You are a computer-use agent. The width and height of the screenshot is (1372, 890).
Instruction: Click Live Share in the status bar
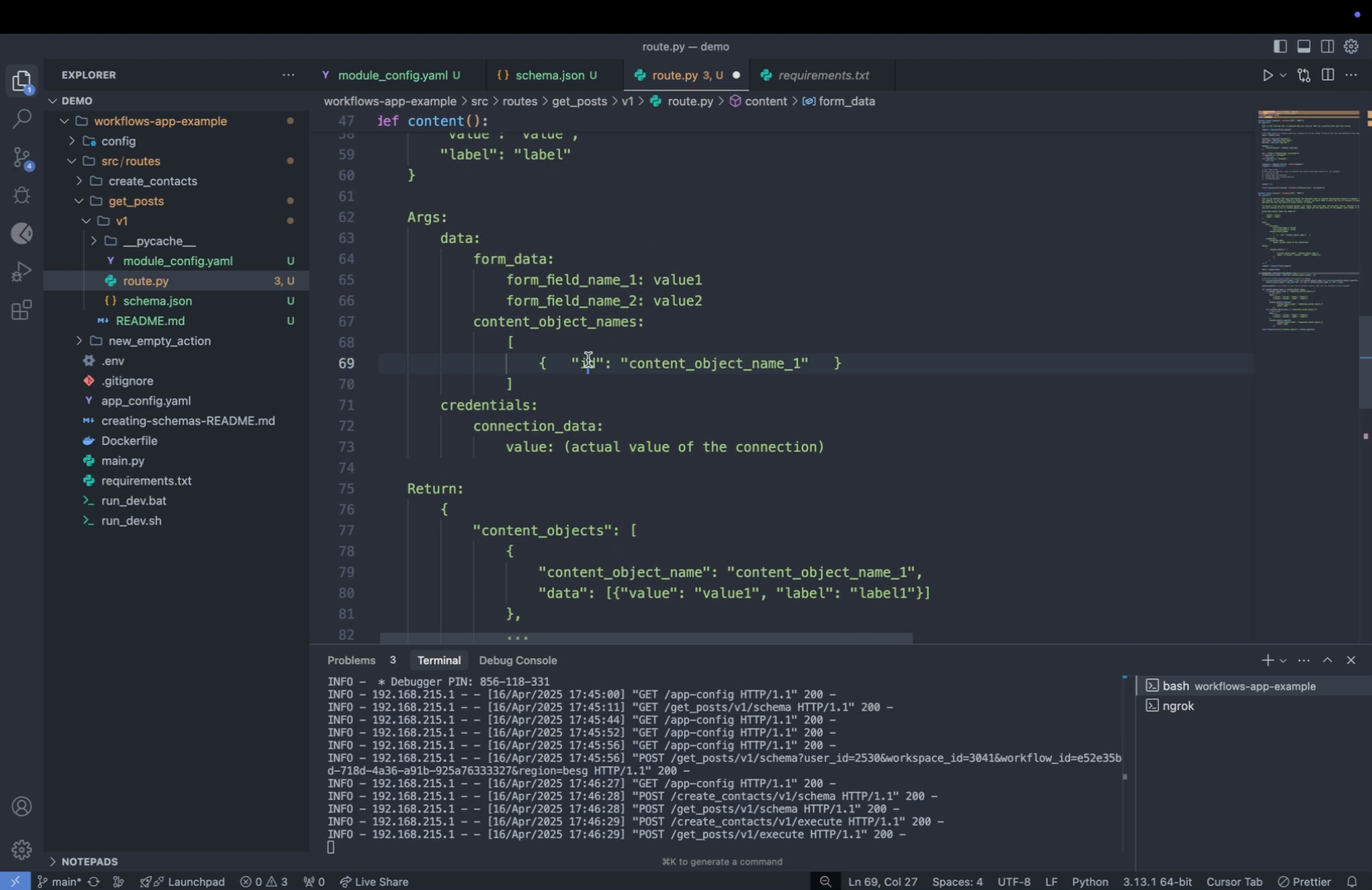[374, 882]
